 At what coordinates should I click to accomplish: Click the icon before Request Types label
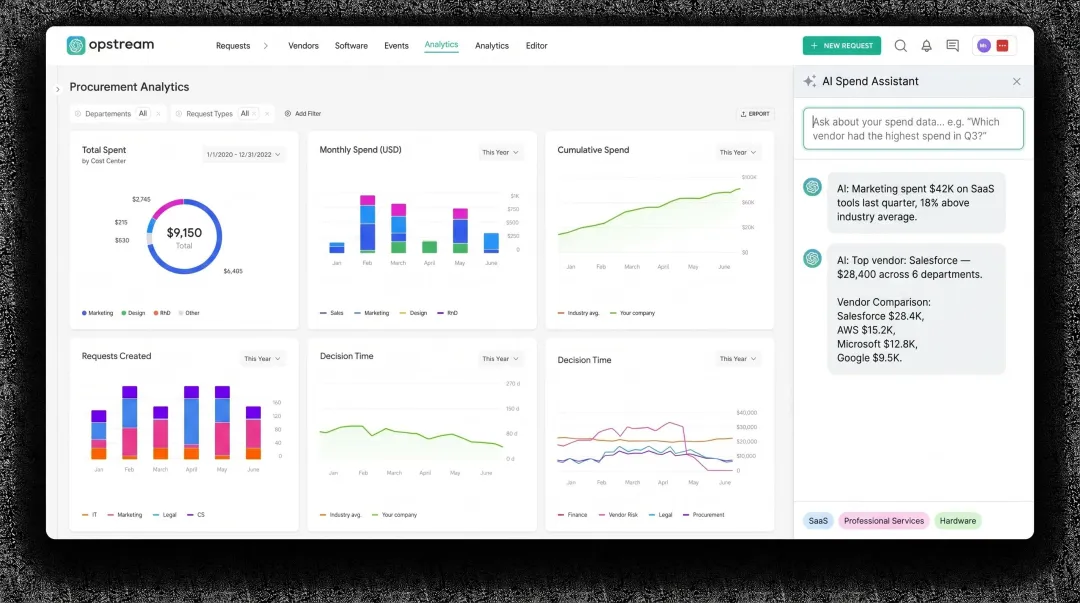pos(179,114)
